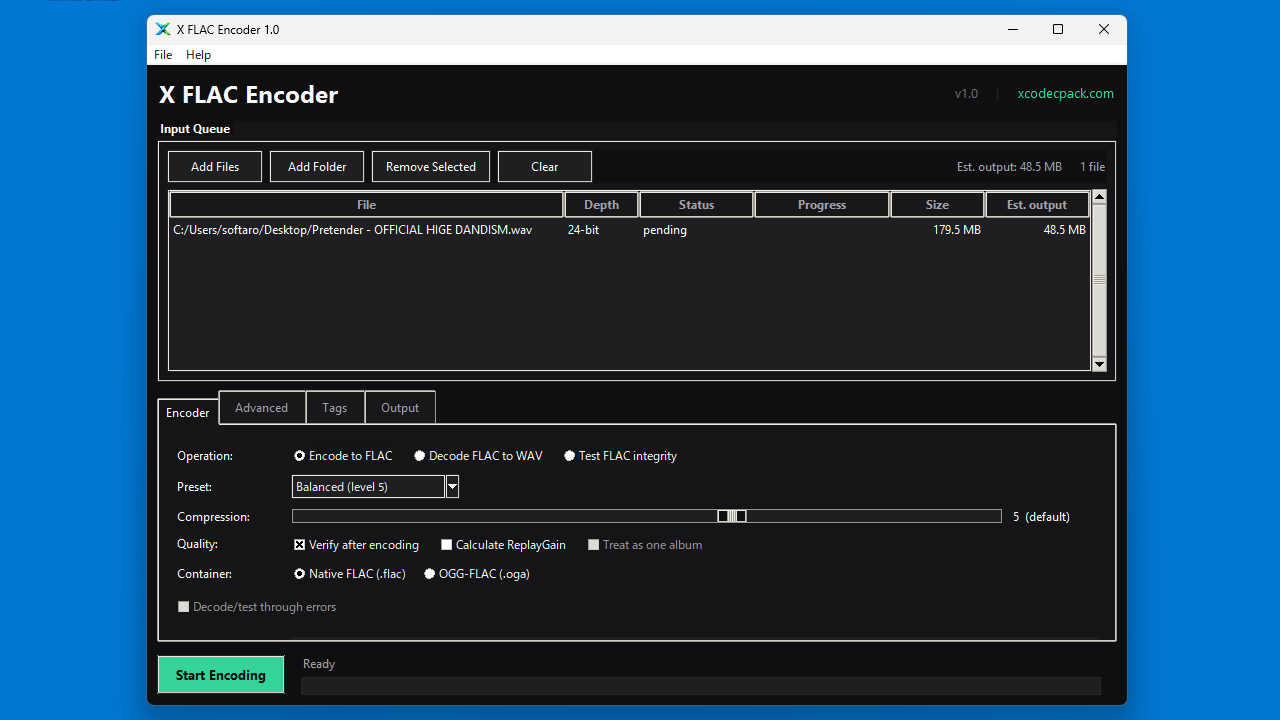
Task: Click the Add Folder button
Action: click(x=317, y=167)
